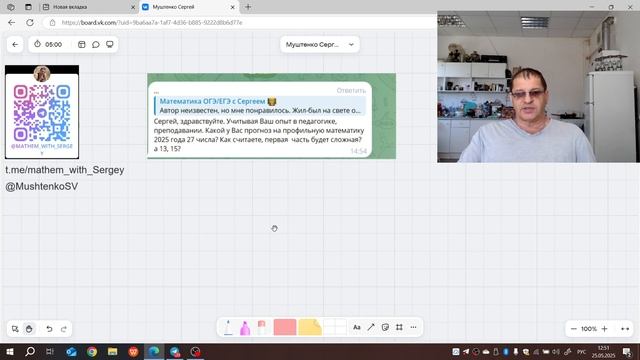Activate the hand pan tool
The image size is (640, 360).
pos(29,329)
